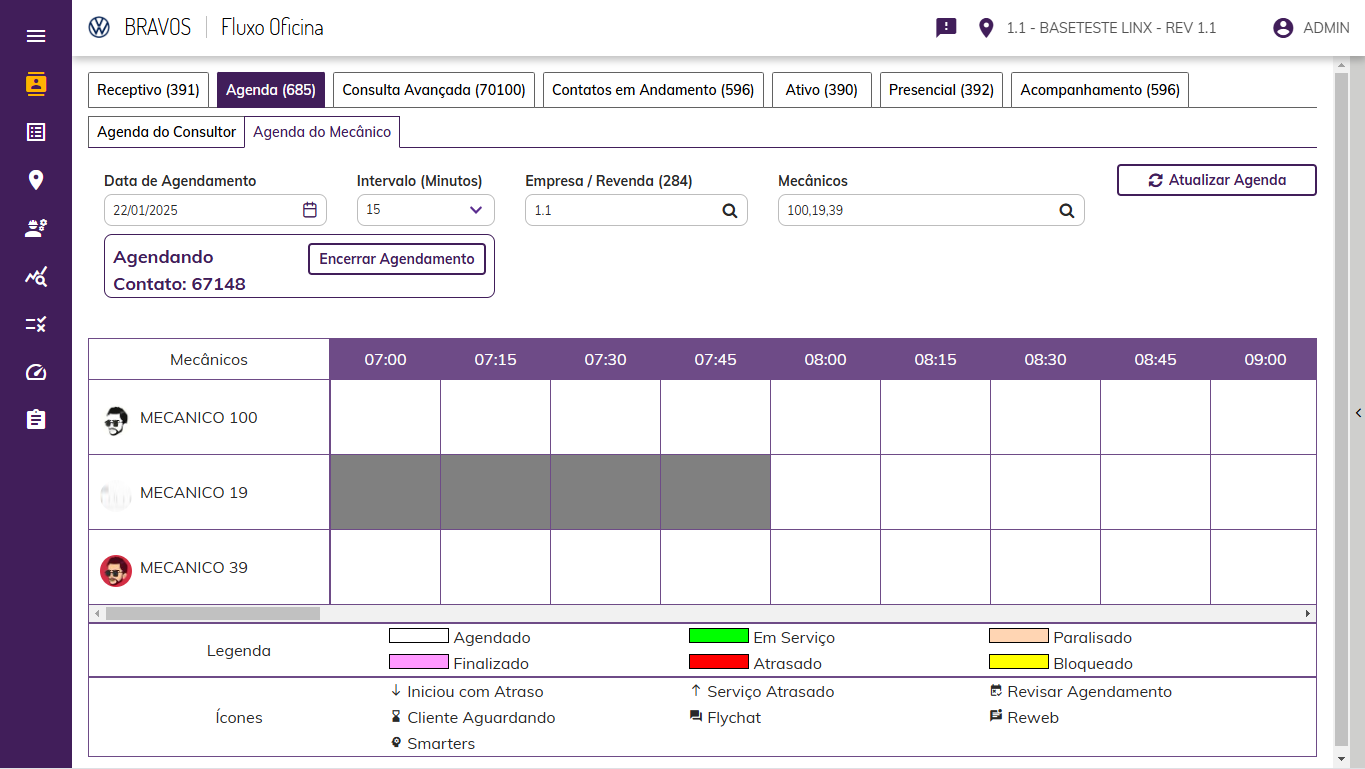Click the Serviço Atrasado up-arrow icon
The image size is (1365, 769).
(x=696, y=691)
